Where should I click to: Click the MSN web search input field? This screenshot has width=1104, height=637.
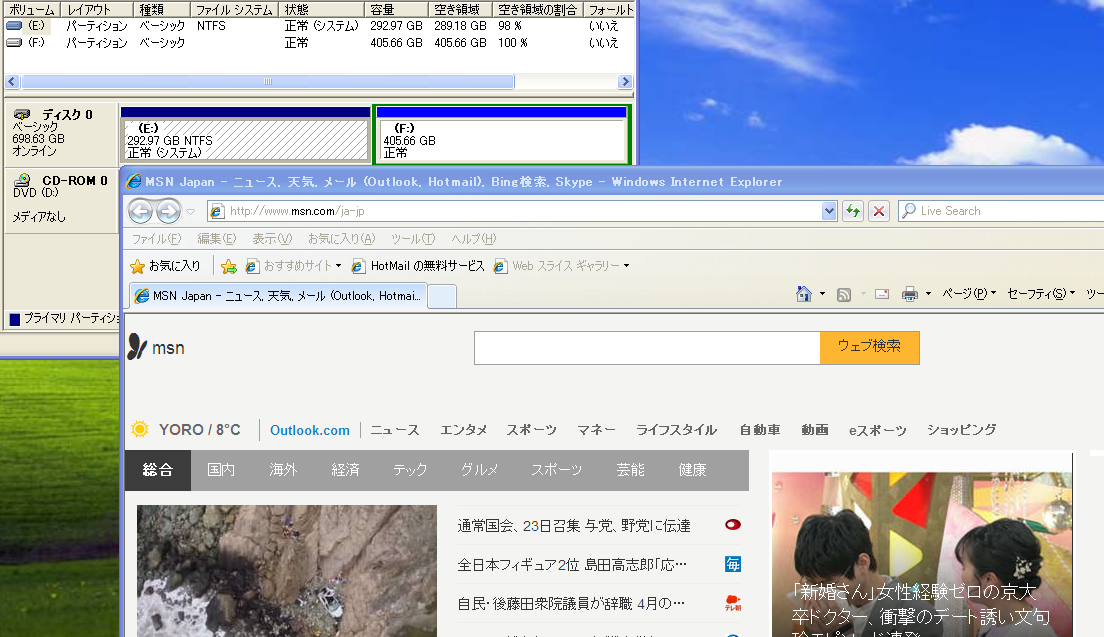coord(647,348)
